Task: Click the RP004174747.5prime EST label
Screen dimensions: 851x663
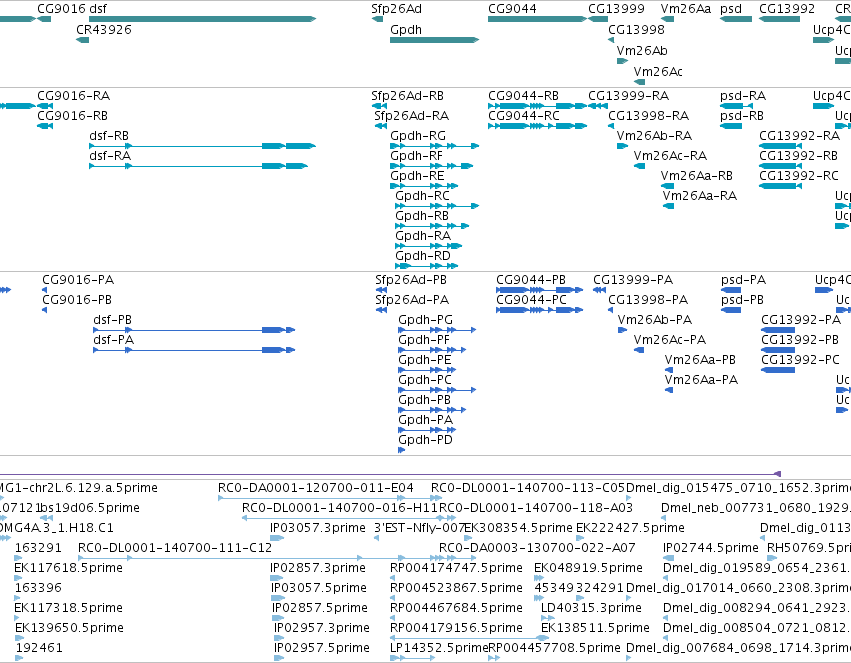Action: [456, 568]
